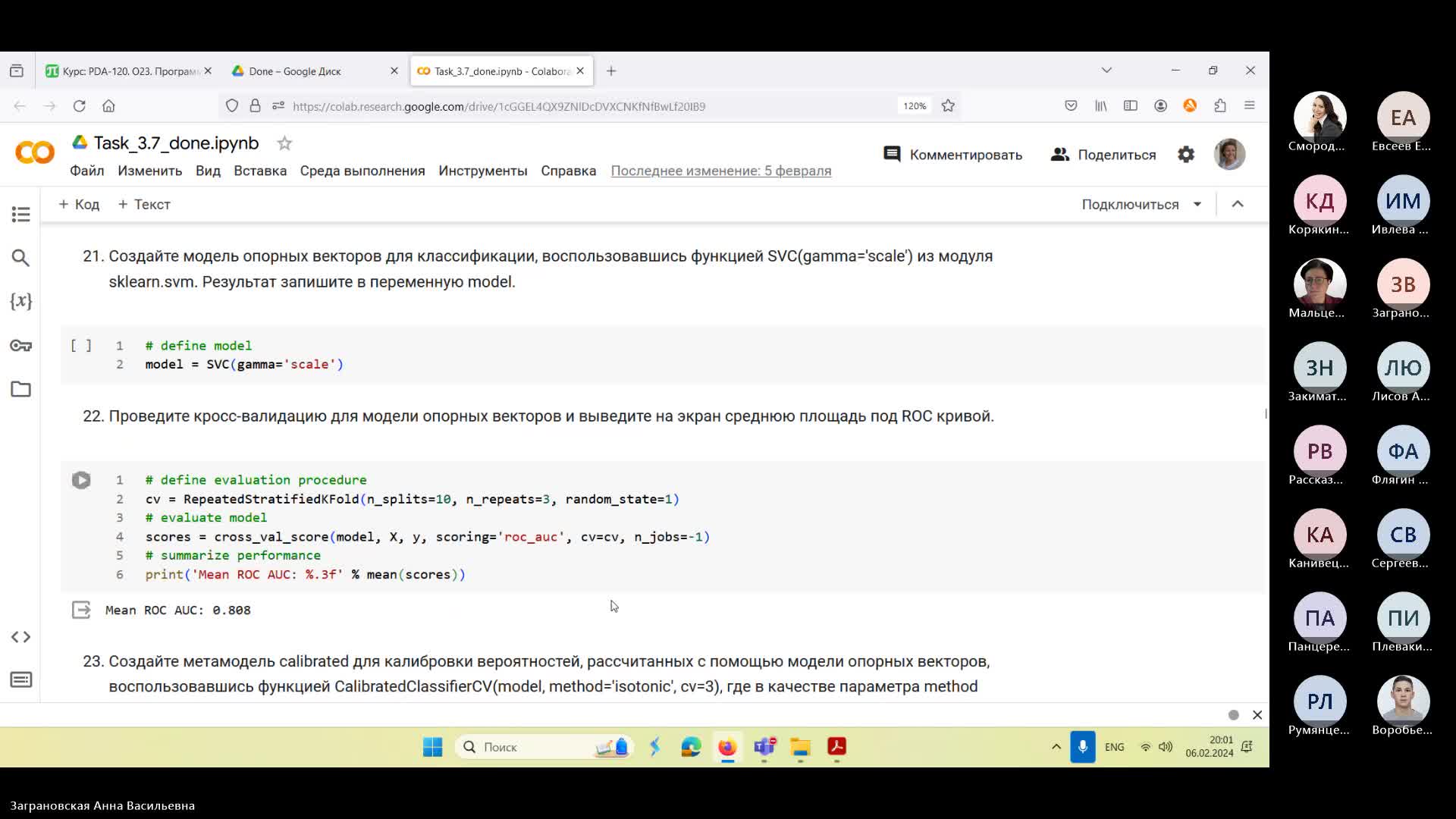Click the taskbar Поиск search box
Screen dimensions: 1456x819
(x=545, y=747)
